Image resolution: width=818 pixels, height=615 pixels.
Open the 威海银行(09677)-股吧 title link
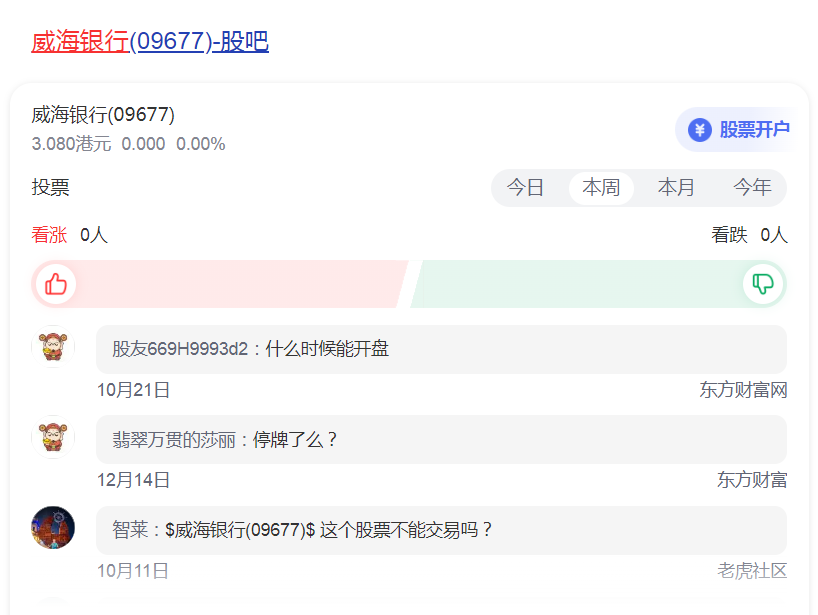[150, 42]
